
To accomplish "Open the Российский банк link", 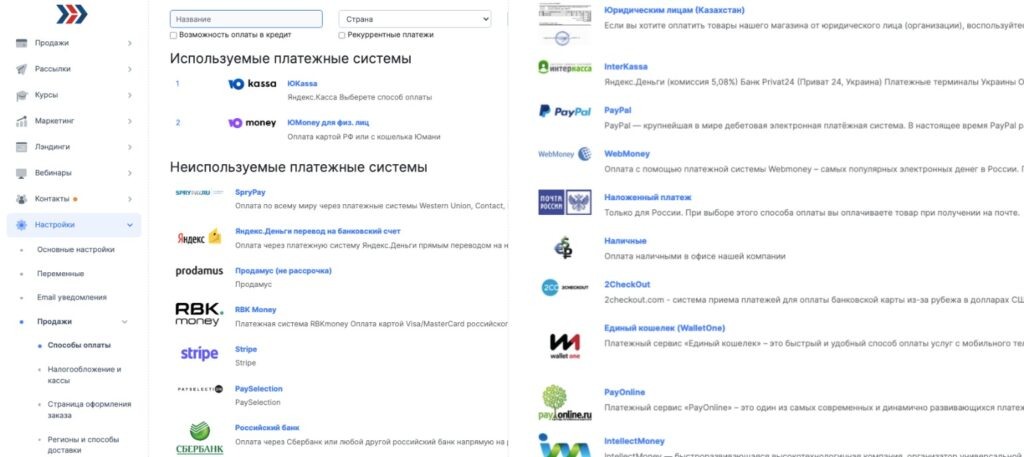I will coord(267,428).
